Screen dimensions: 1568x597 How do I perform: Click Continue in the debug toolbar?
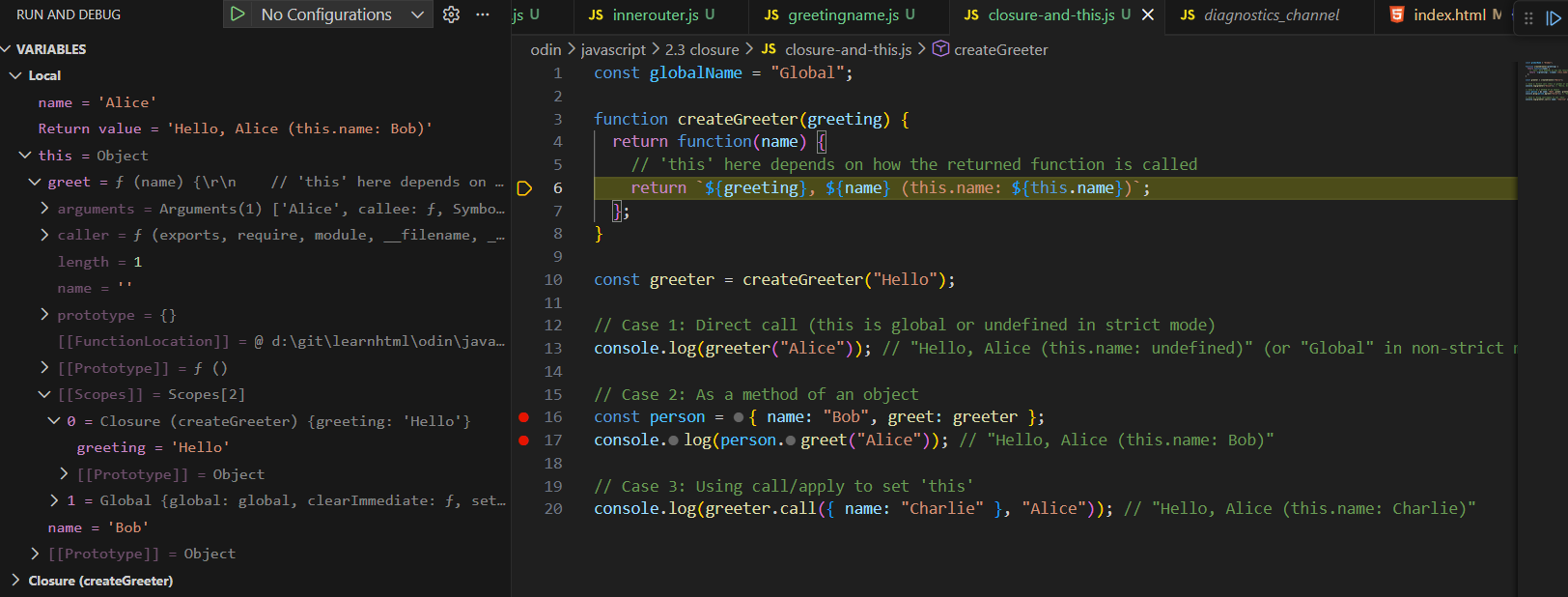(x=1554, y=18)
